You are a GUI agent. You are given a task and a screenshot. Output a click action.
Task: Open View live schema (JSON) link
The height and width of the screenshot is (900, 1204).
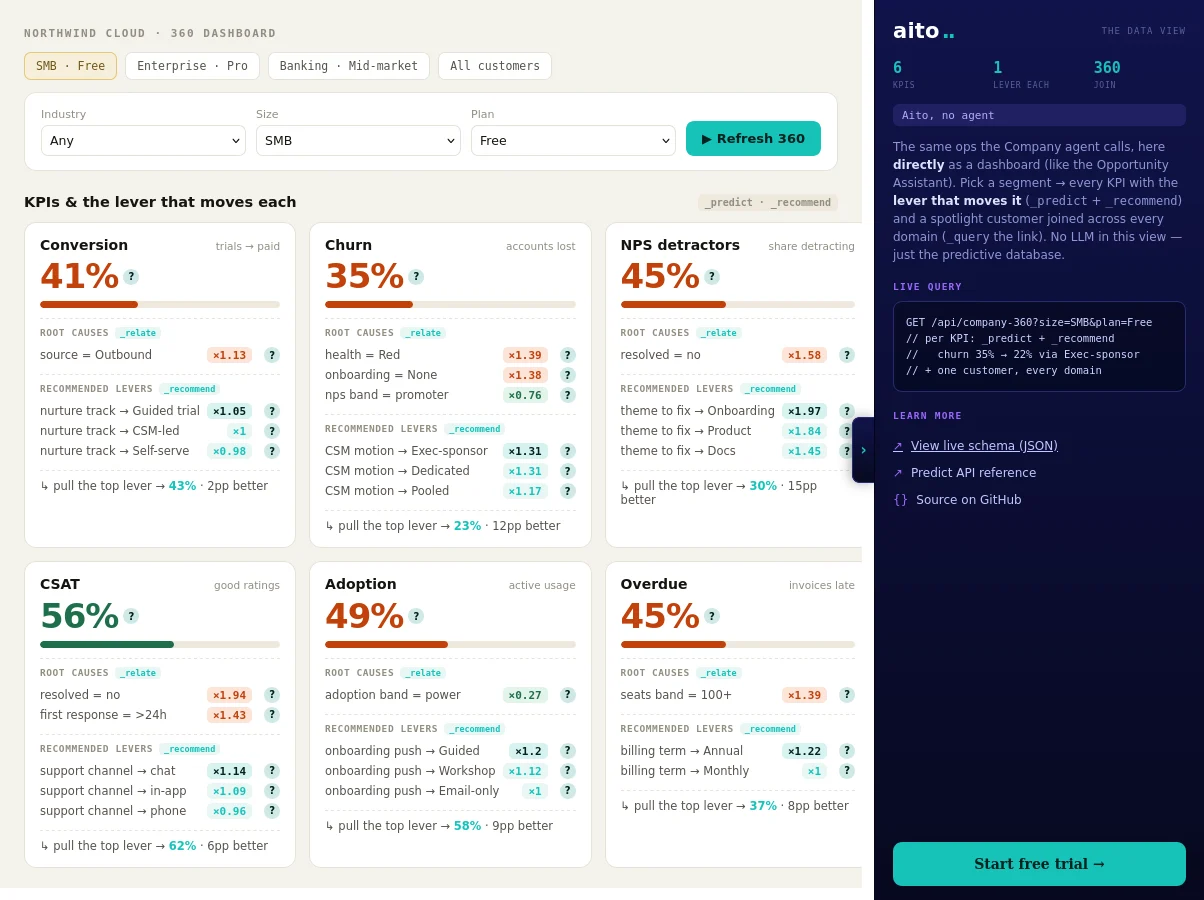tap(984, 446)
